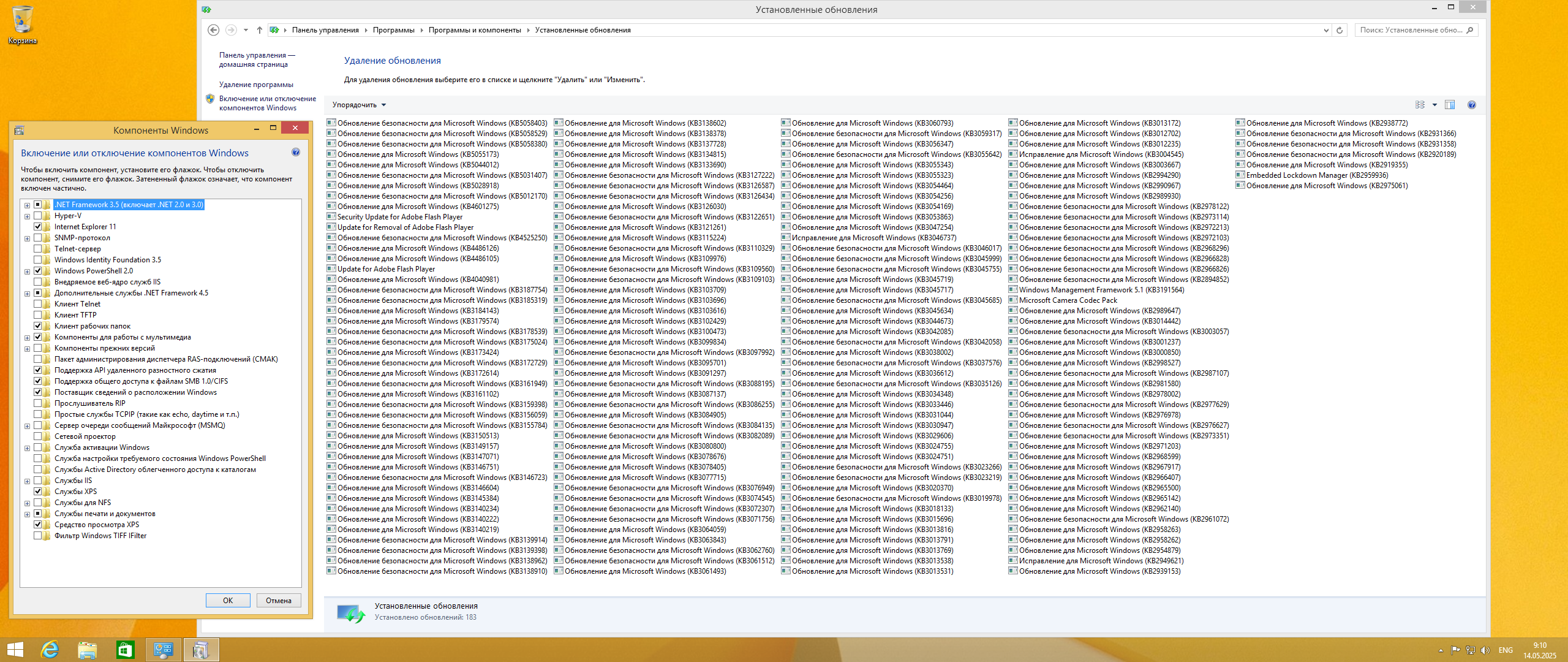The width and height of the screenshot is (1568, 662).
Task: Expand the Windows PowerShell 2.0 node
Action: tap(27, 272)
